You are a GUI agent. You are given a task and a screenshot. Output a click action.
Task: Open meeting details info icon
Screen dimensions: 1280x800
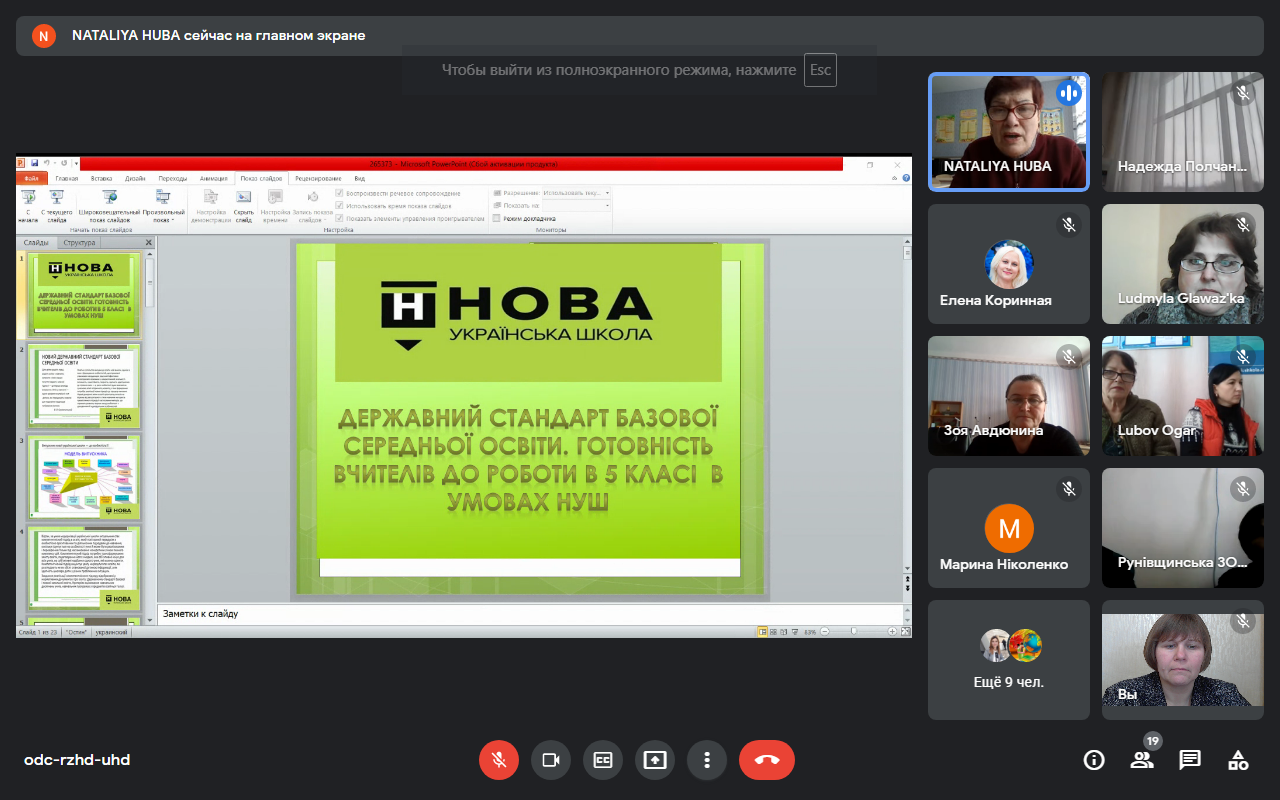[x=1094, y=760]
